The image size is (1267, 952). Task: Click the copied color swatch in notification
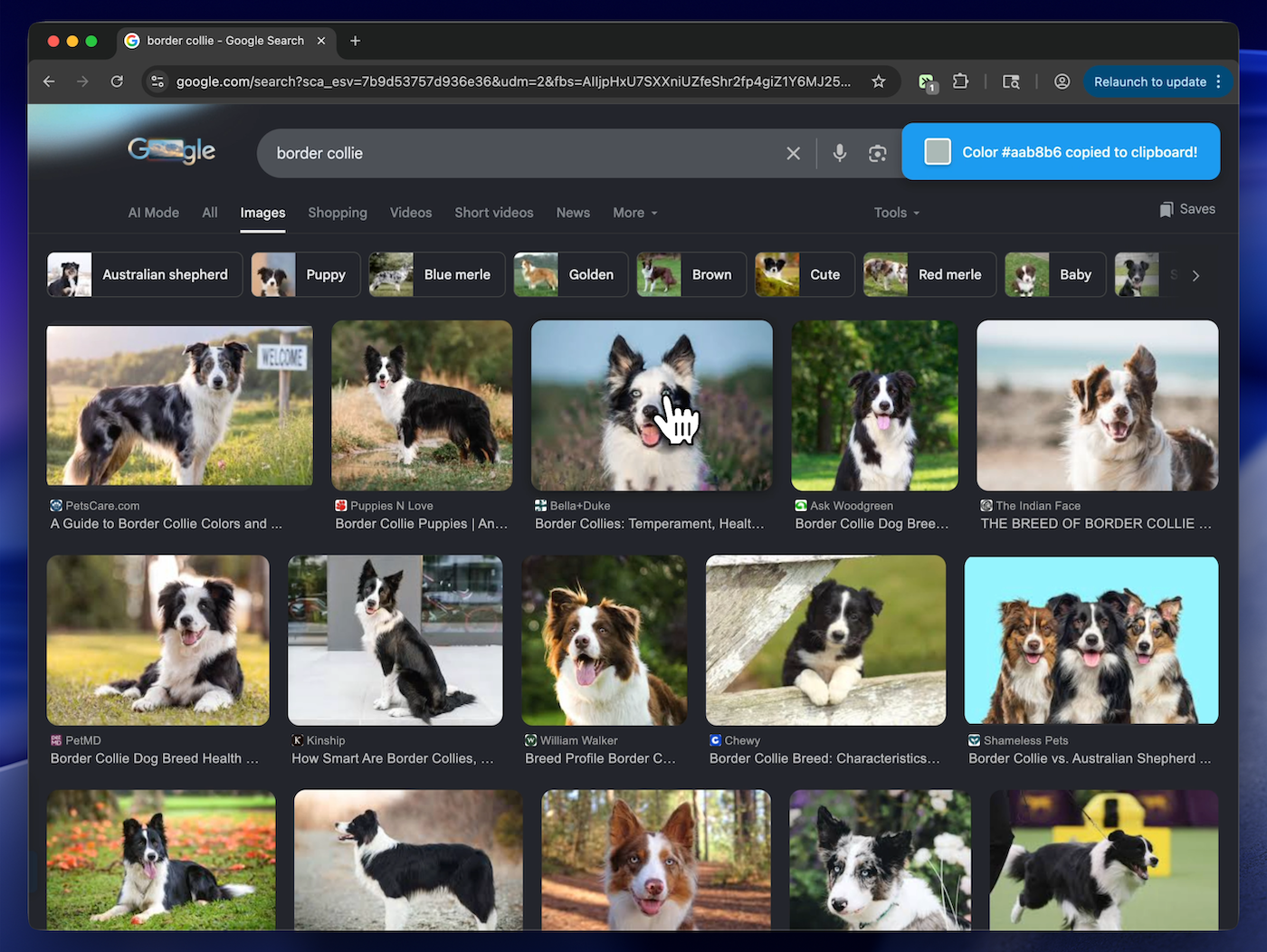pos(938,152)
